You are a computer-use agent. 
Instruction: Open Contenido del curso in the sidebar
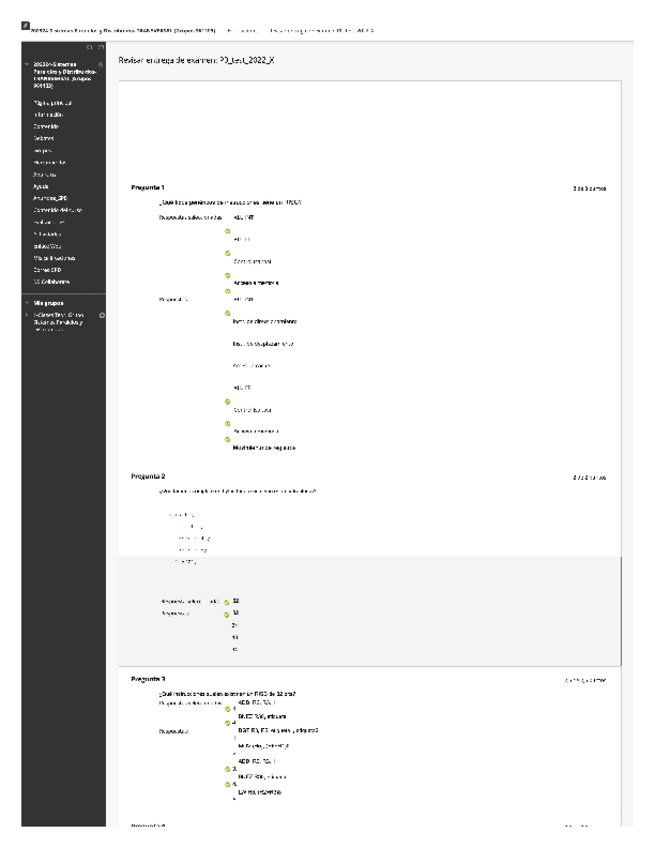tap(57, 210)
